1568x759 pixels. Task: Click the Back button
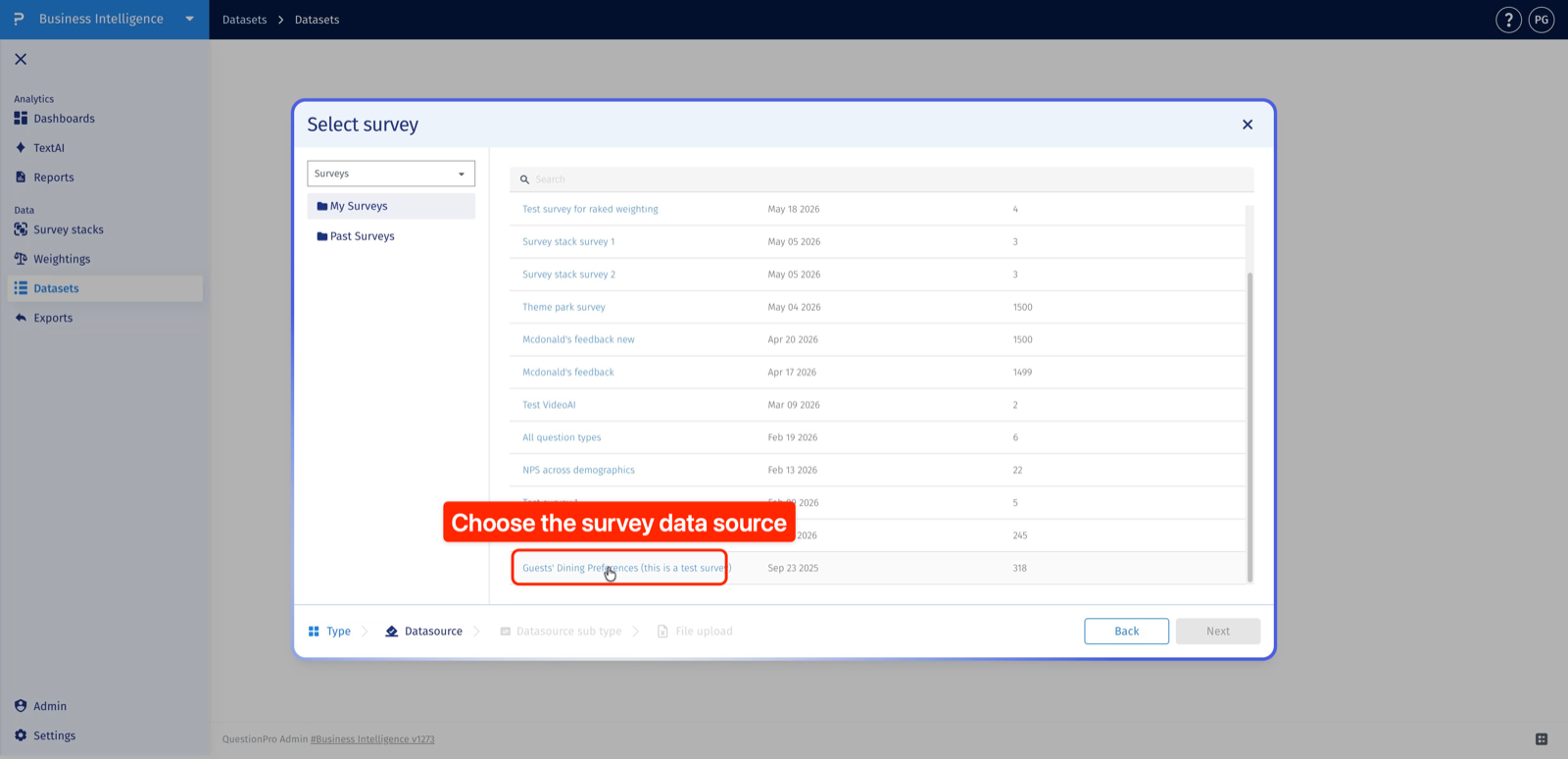tap(1126, 632)
